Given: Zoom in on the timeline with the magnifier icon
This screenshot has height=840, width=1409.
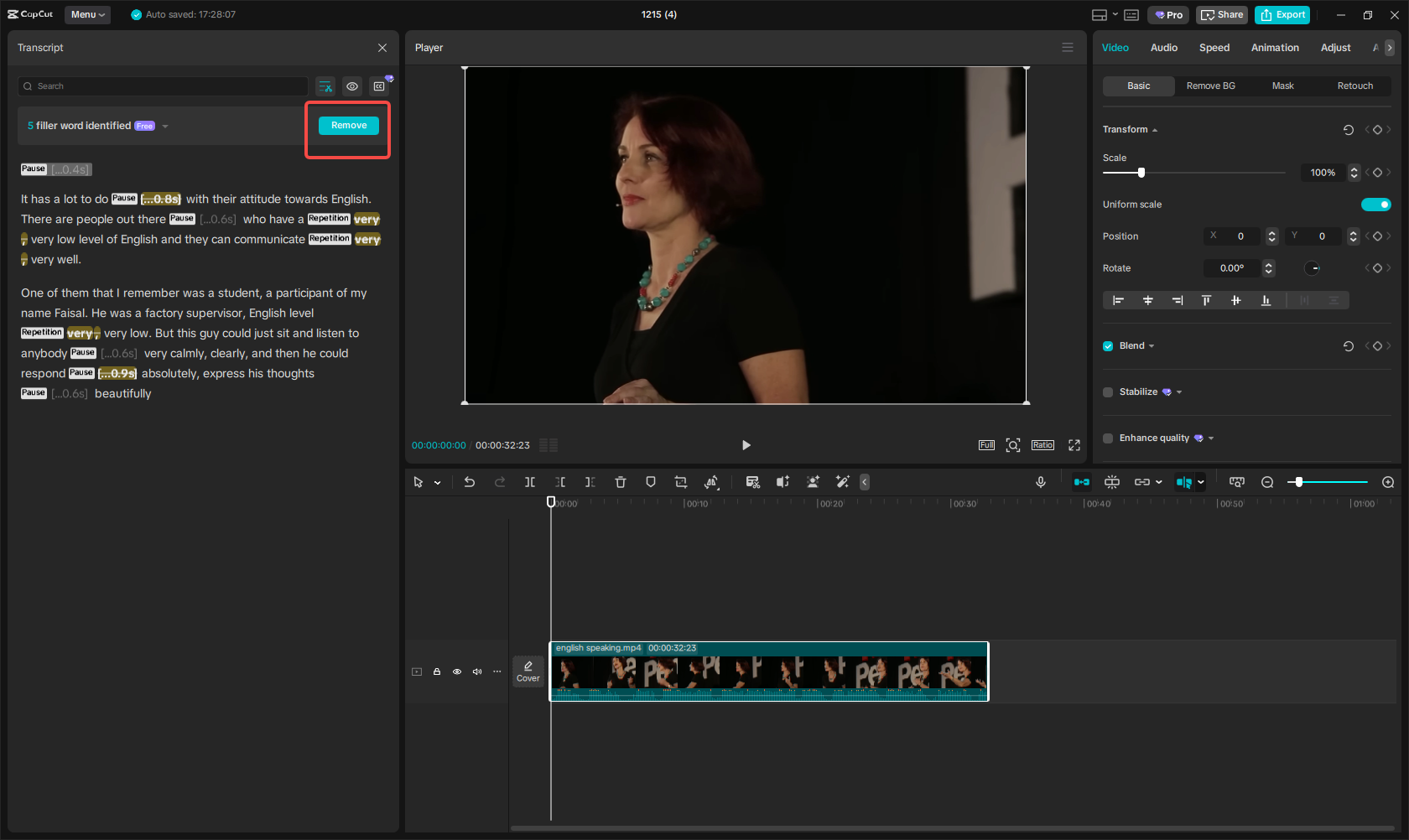Looking at the screenshot, I should (1388, 482).
